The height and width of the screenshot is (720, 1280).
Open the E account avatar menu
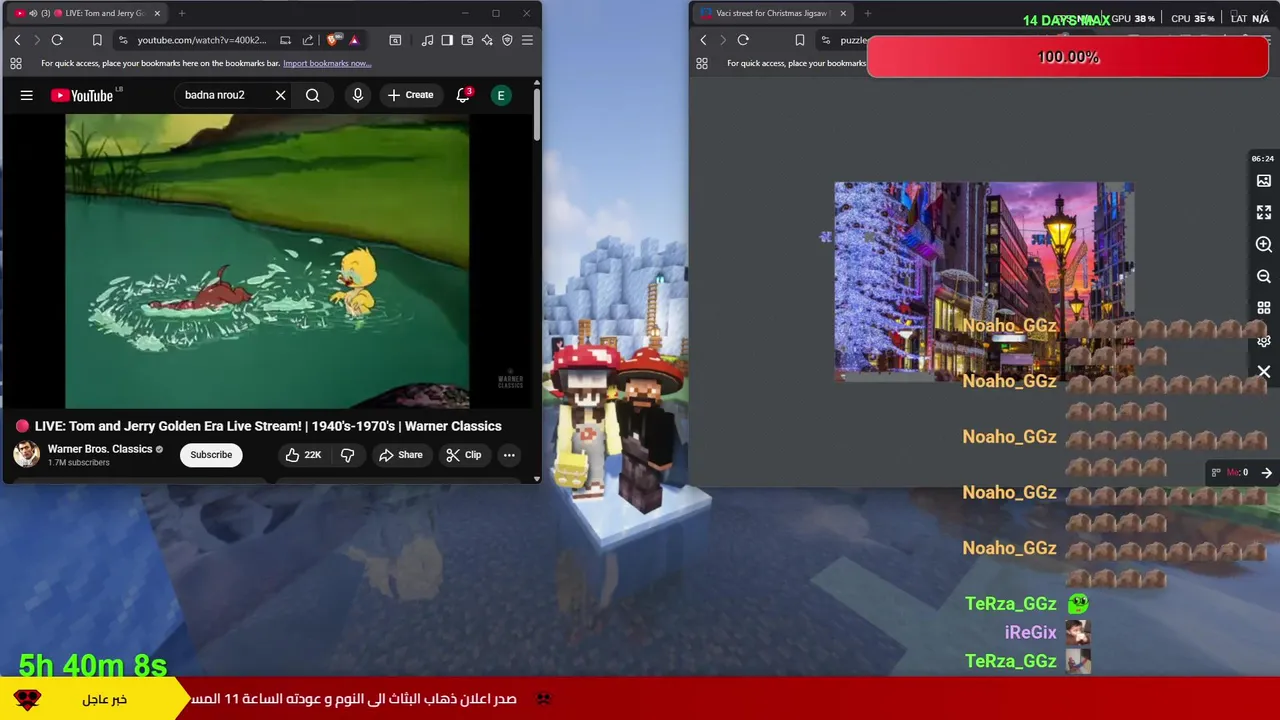(x=501, y=95)
